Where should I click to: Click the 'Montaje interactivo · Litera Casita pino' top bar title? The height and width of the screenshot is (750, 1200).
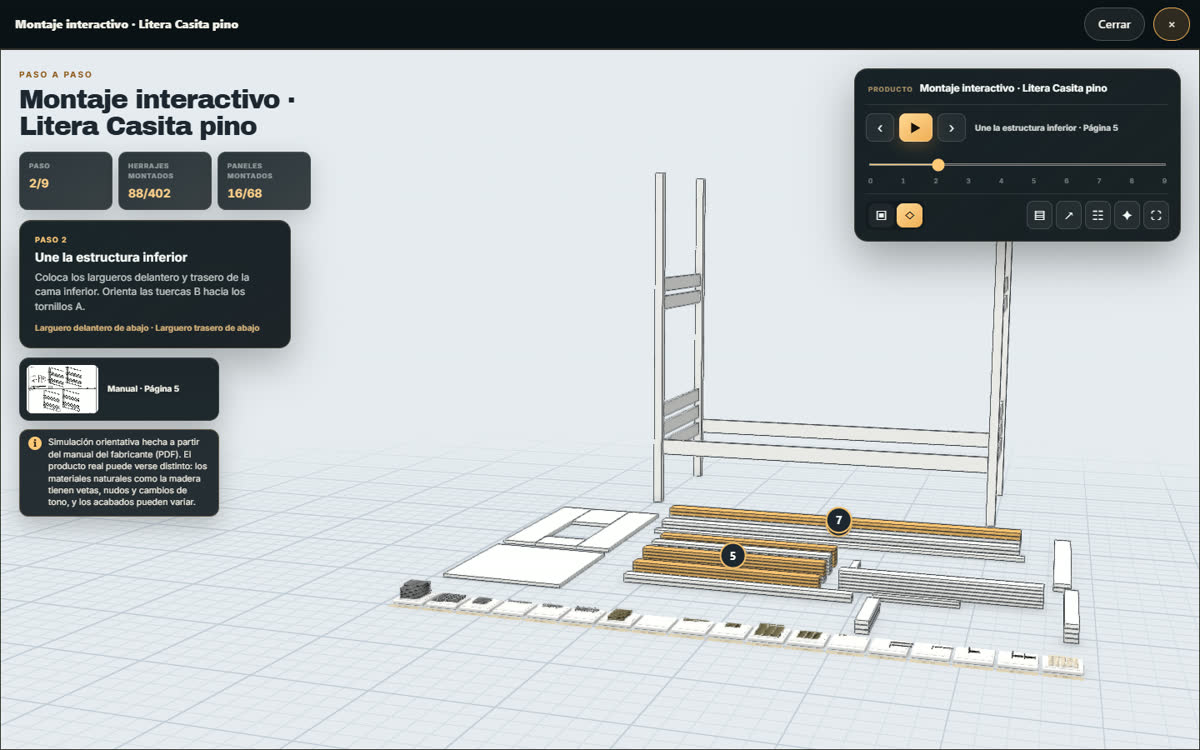pos(127,24)
